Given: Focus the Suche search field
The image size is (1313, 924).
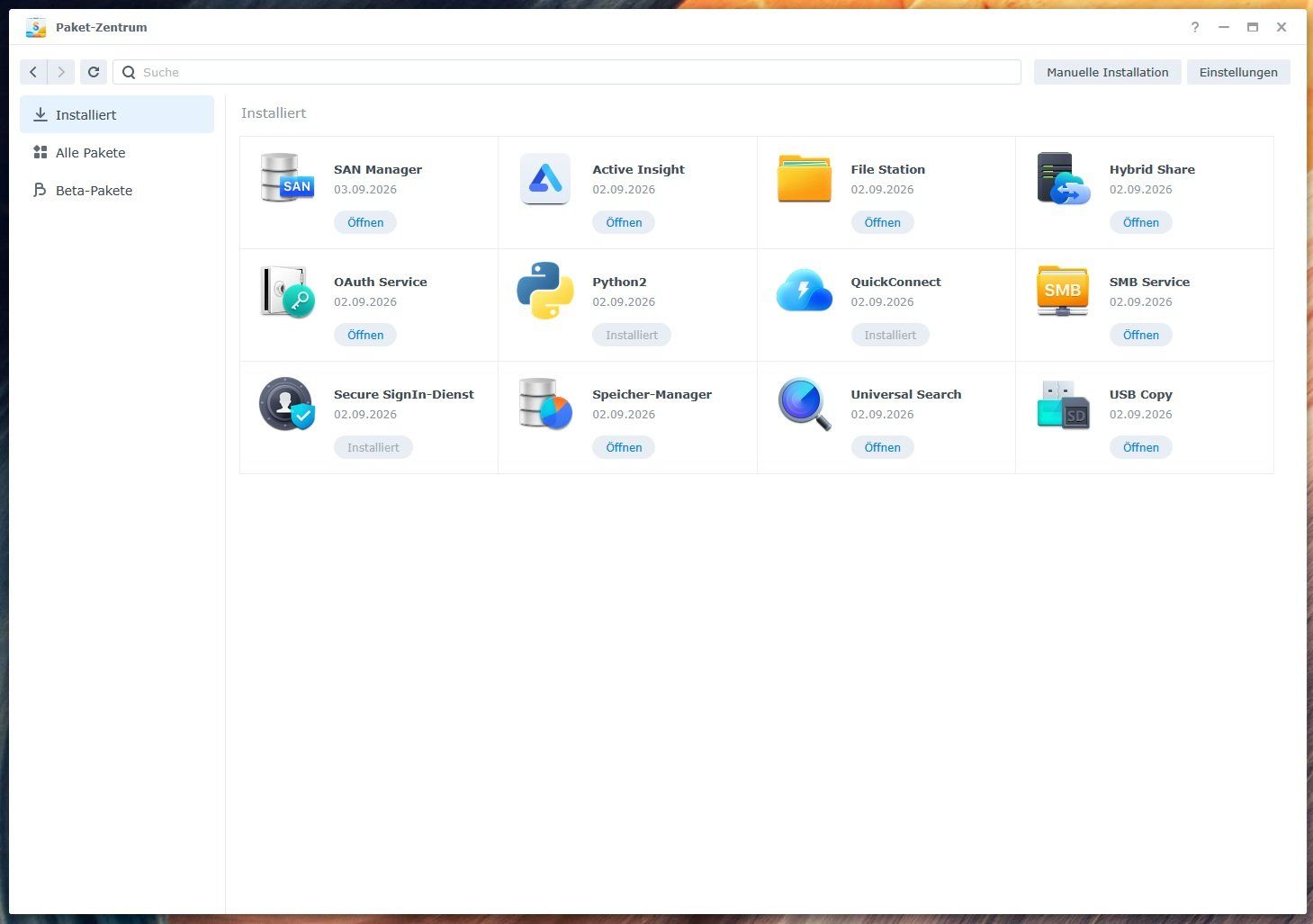Looking at the screenshot, I should 567,72.
